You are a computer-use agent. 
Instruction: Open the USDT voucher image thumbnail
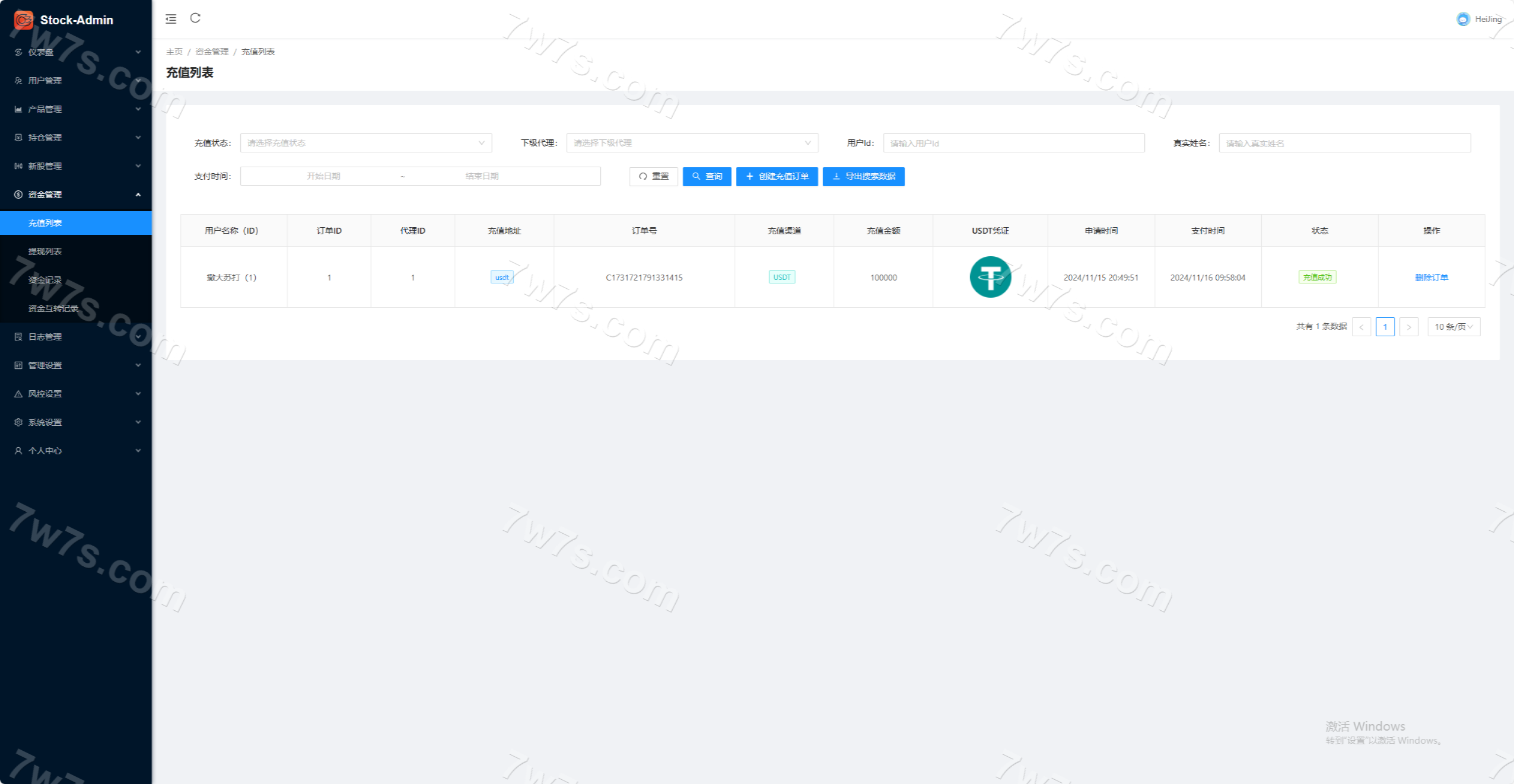point(990,277)
